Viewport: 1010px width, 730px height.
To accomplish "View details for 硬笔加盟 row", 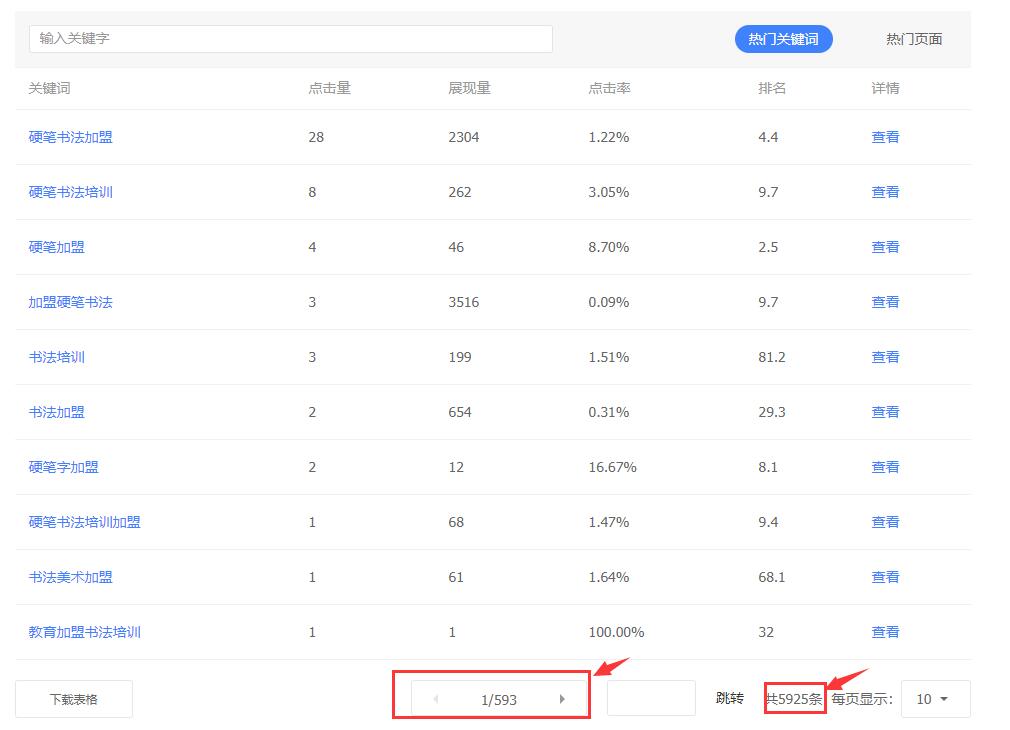I will pyautogui.click(x=885, y=247).
